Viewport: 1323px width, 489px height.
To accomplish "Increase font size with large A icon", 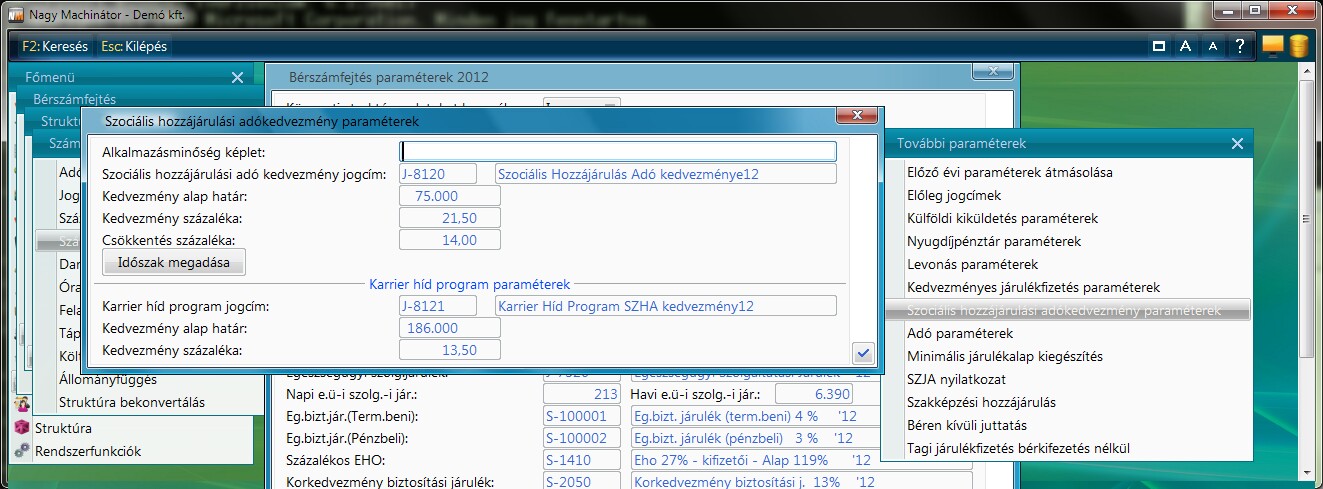I will point(1185,46).
